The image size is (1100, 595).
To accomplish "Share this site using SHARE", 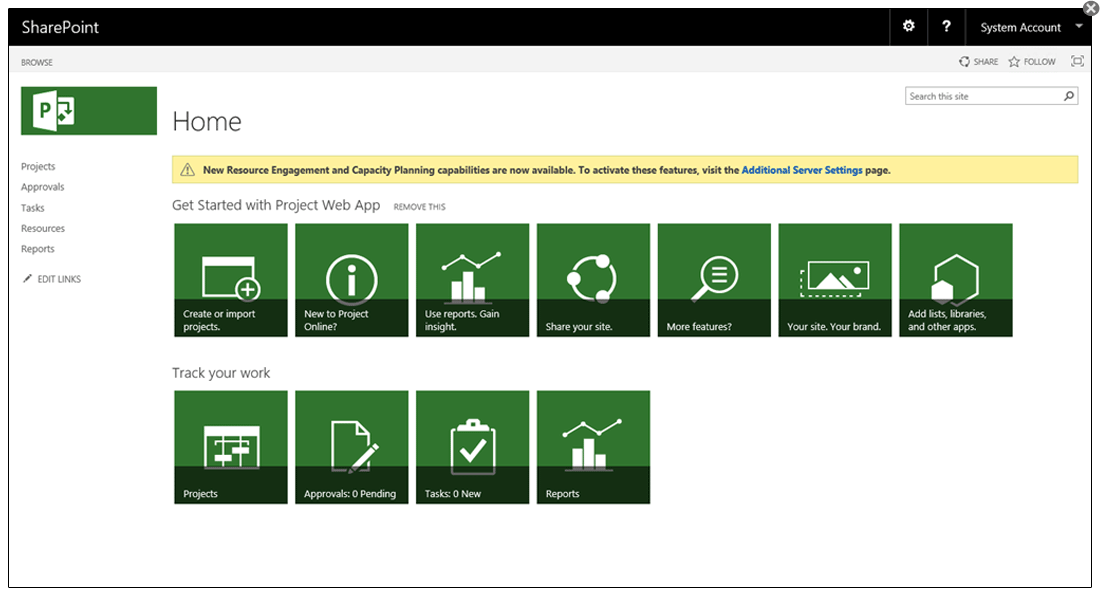I will tap(979, 62).
